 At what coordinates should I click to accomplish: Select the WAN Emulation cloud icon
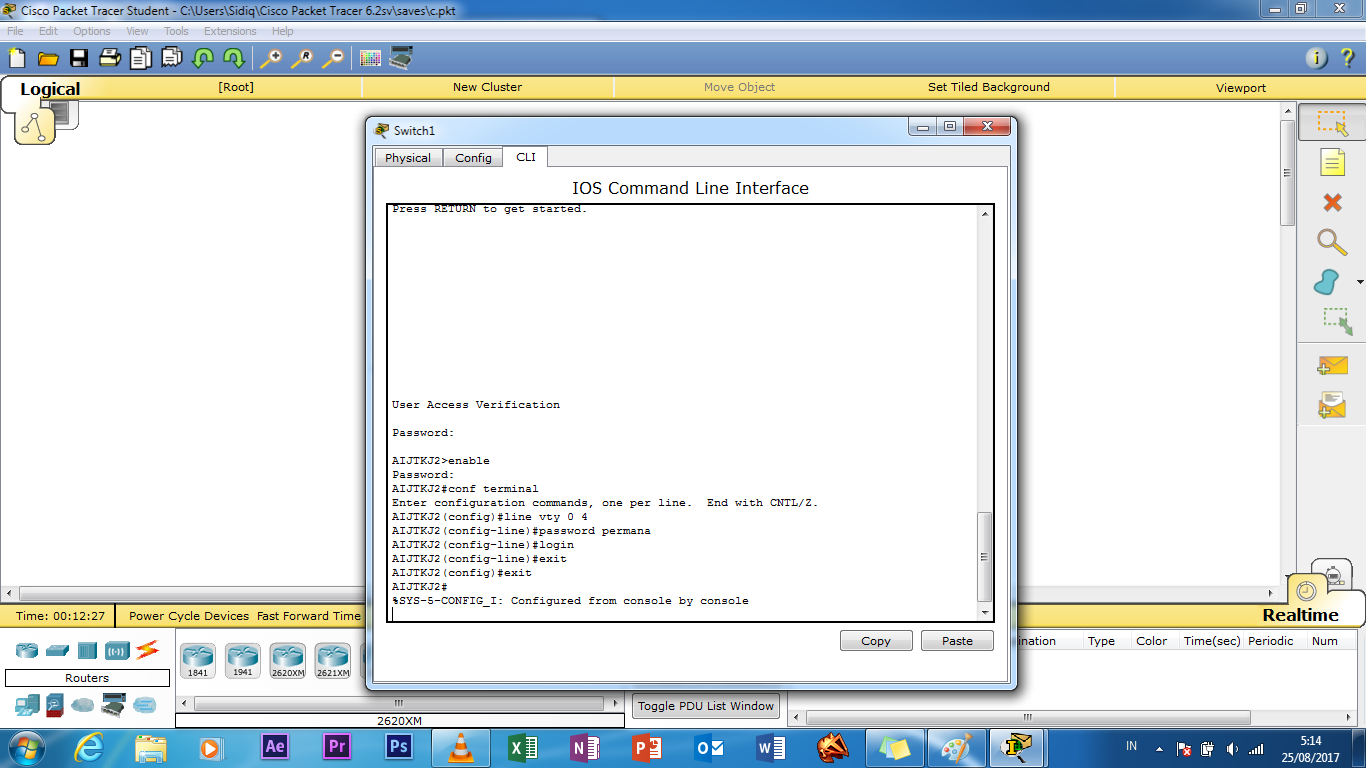point(82,705)
